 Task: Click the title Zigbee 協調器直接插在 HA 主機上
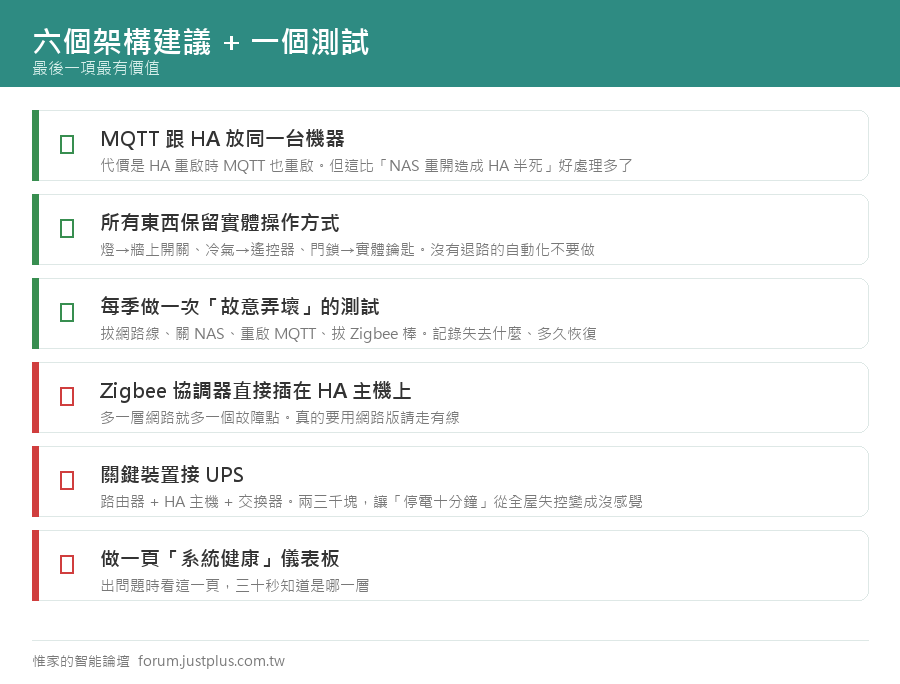[255, 391]
